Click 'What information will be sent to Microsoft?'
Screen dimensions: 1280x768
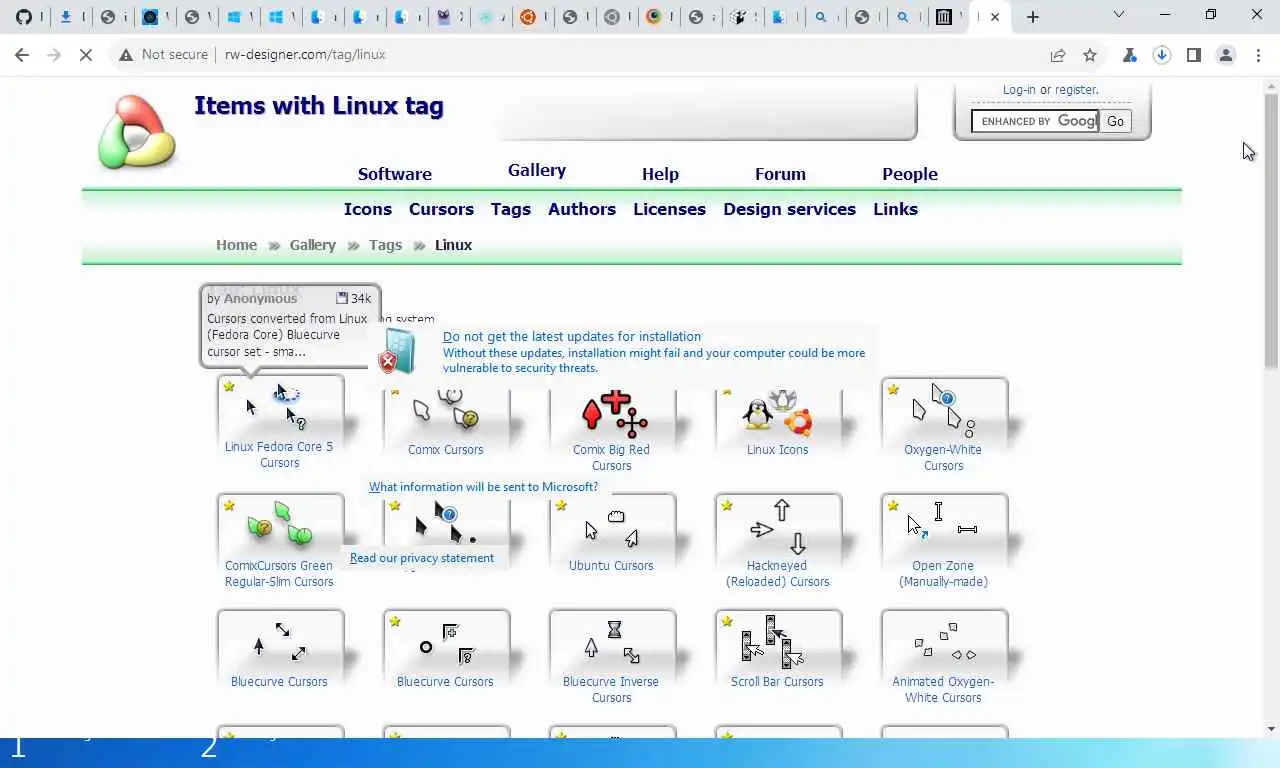483,487
